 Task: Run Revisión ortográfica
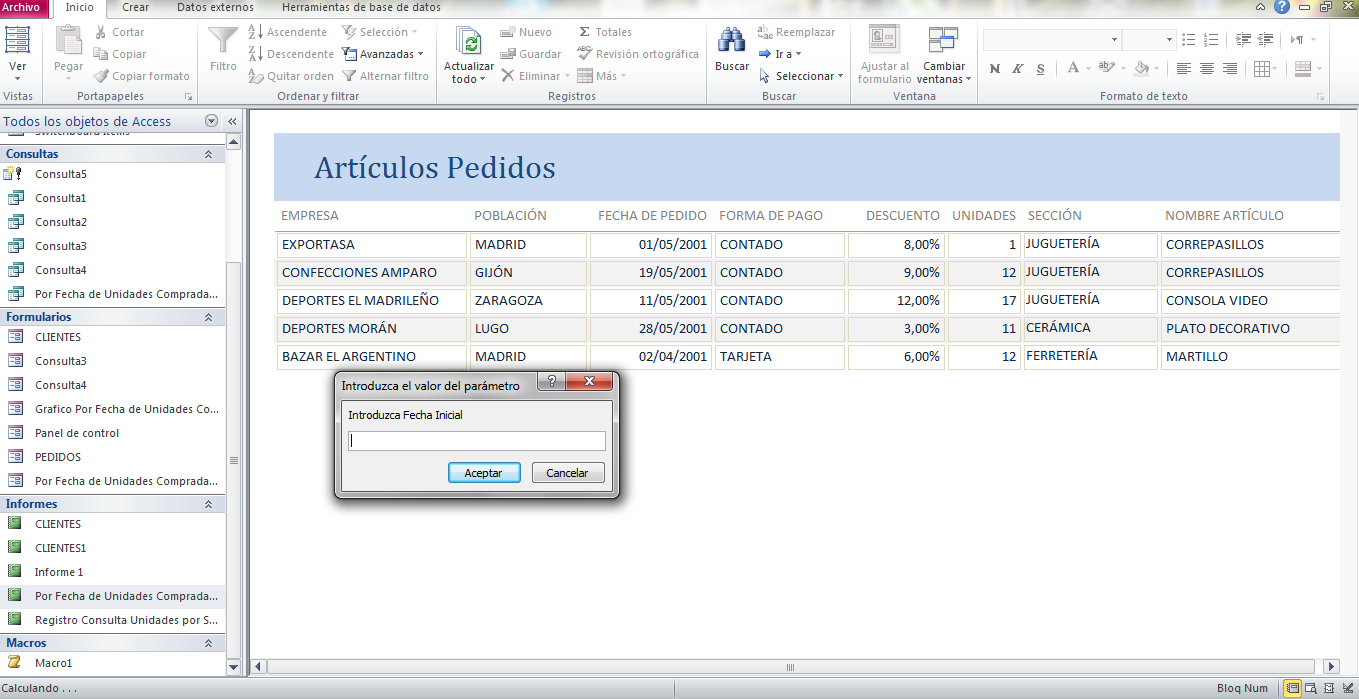[x=638, y=54]
